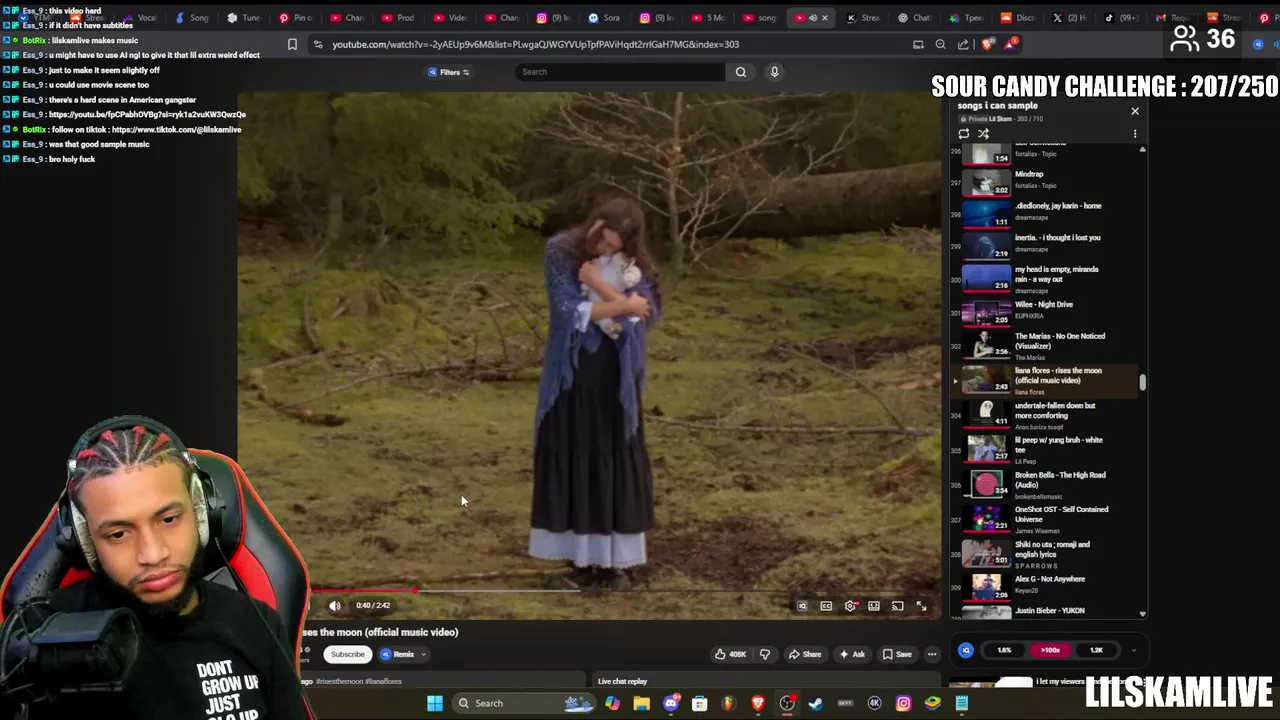This screenshot has width=1280, height=720.
Task: Open OBS Studio from the taskbar
Action: tap(787, 703)
